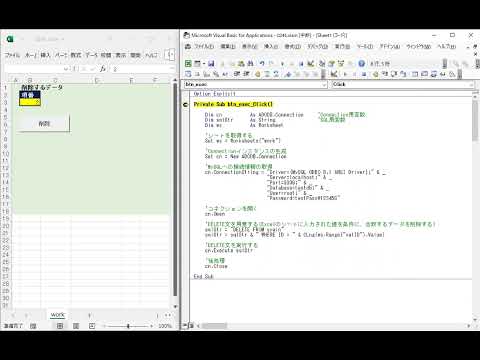
Task: Open デバッグ(D) menu in VBA editor
Action: point(317,46)
